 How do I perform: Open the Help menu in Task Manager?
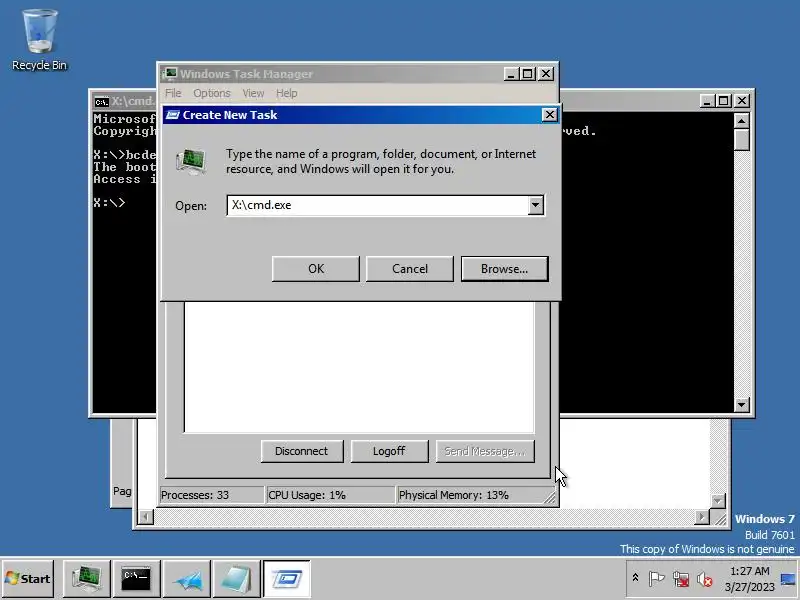[287, 93]
